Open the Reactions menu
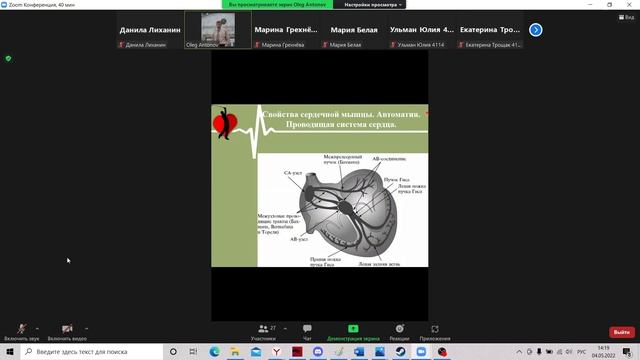This screenshot has width=640, height=360. pos(399,332)
